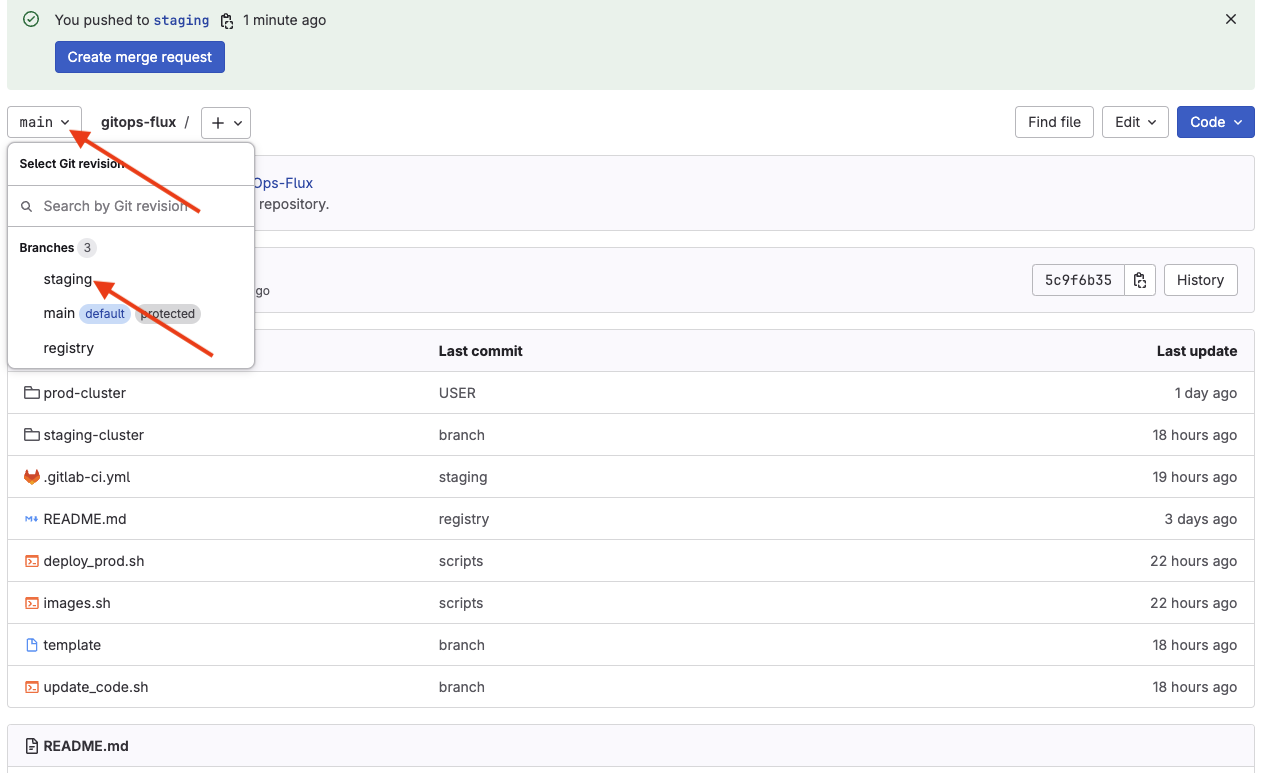Image resolution: width=1274 pixels, height=773 pixels.
Task: Open the USER commit of prod-cluster
Action: (457, 393)
